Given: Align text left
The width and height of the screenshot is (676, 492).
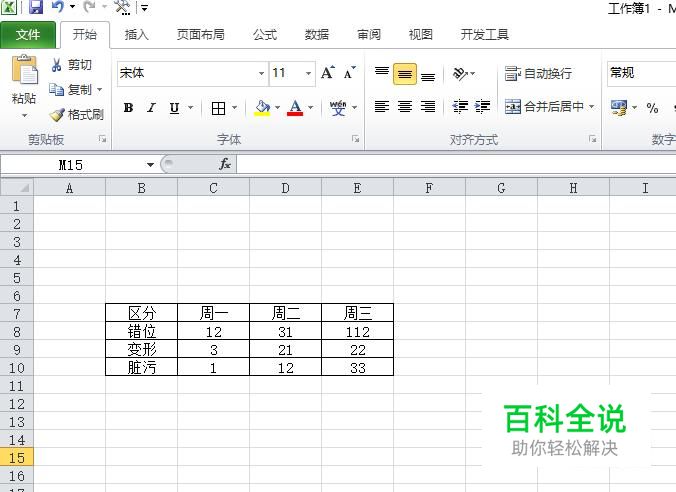Looking at the screenshot, I should click(x=382, y=106).
